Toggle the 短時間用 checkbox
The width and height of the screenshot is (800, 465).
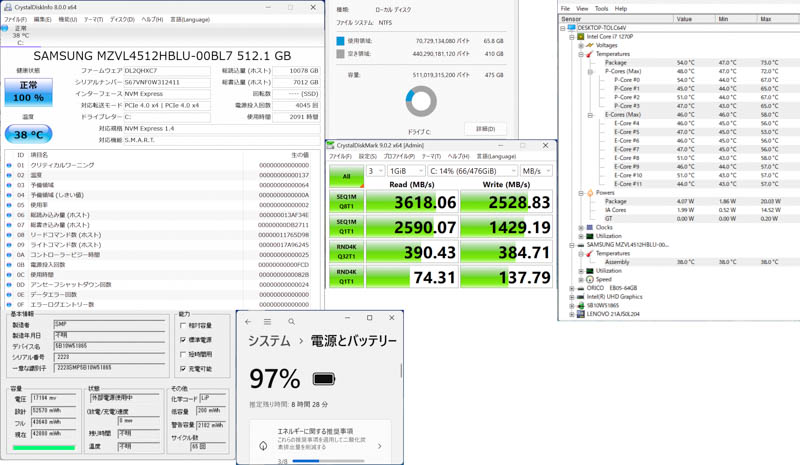183,355
